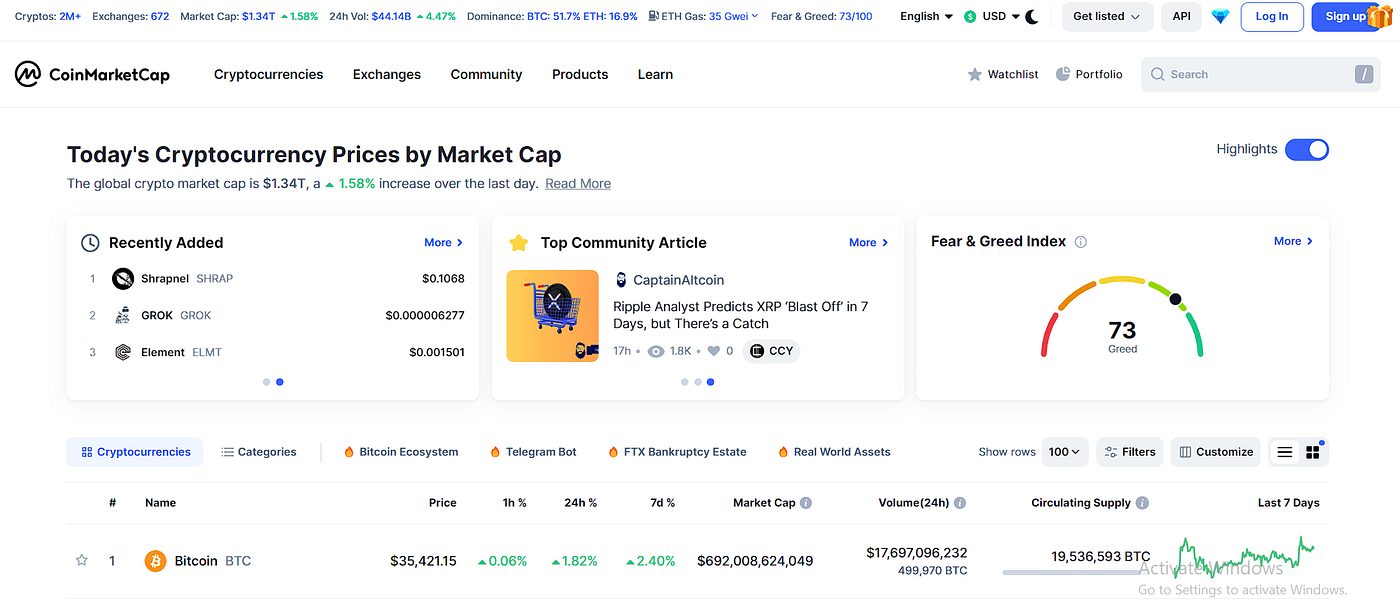Open the Customize button
This screenshot has width=1400, height=604.
(1216, 452)
